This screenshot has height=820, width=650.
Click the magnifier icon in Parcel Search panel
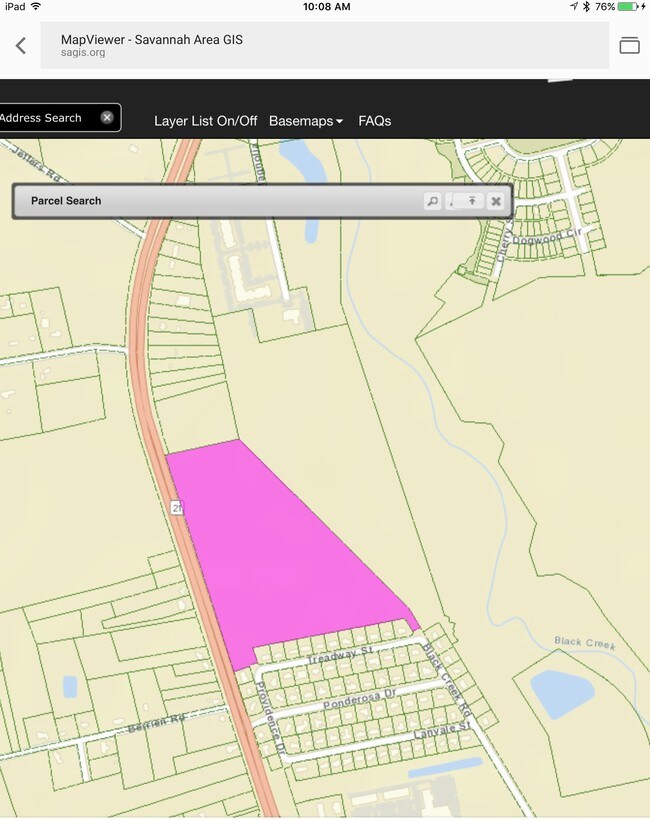tap(432, 201)
